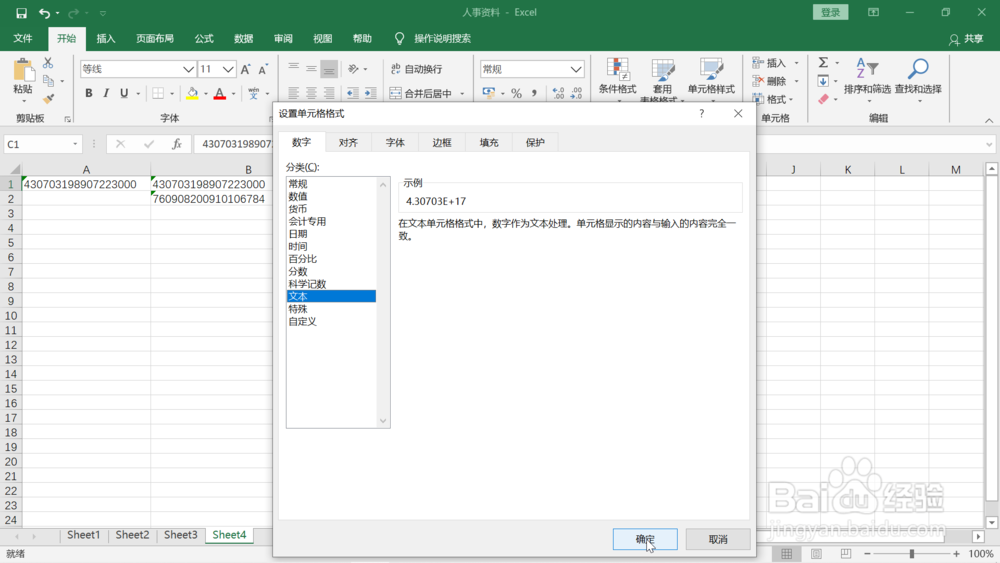This screenshot has width=1000, height=563.
Task: Open the 保护 tab in format dialog
Action: (535, 142)
